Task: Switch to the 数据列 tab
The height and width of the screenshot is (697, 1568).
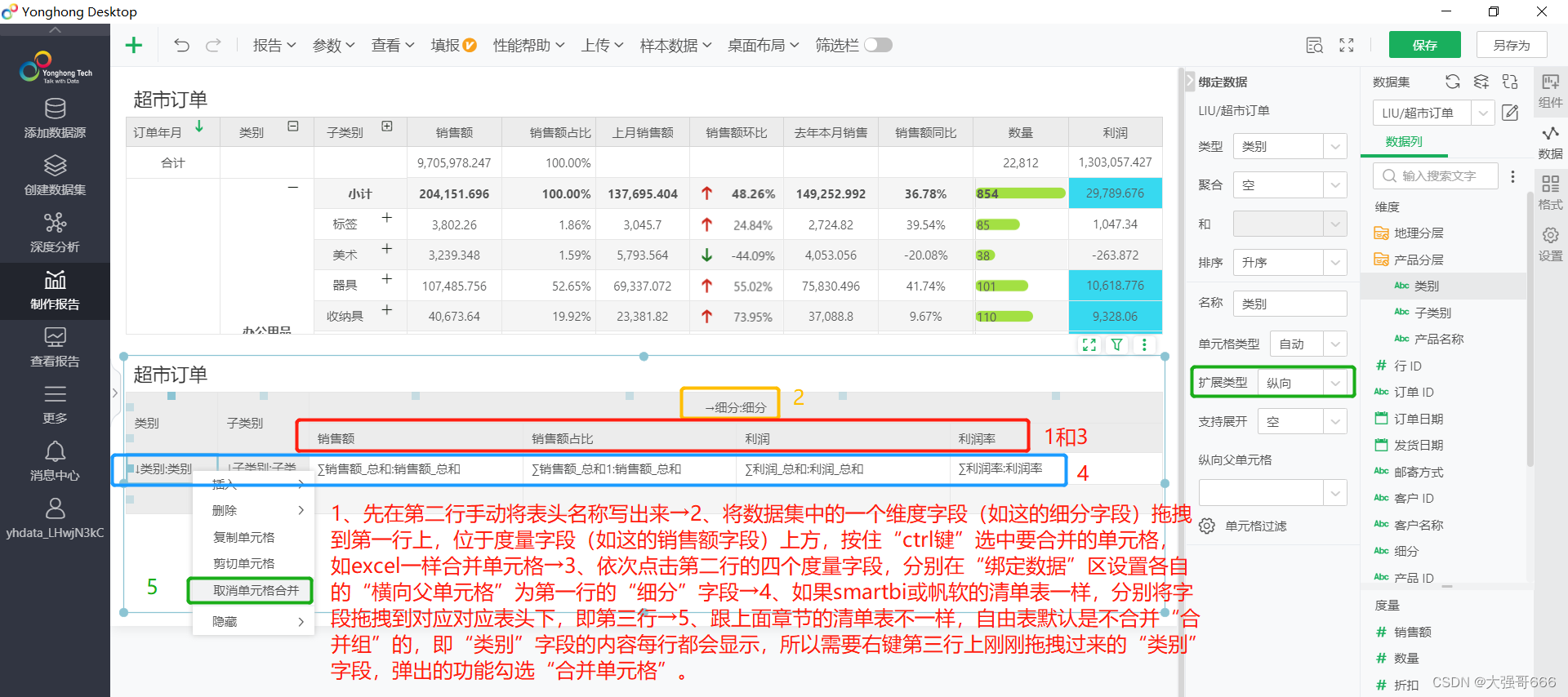Action: pos(1403,142)
